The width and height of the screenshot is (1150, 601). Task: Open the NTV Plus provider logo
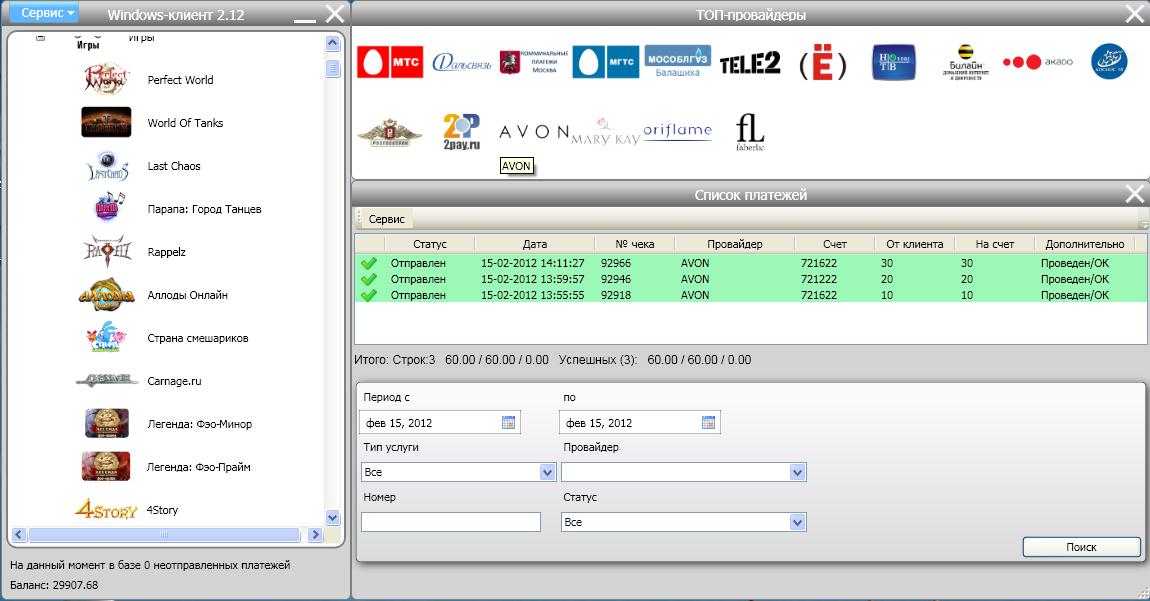[893, 62]
